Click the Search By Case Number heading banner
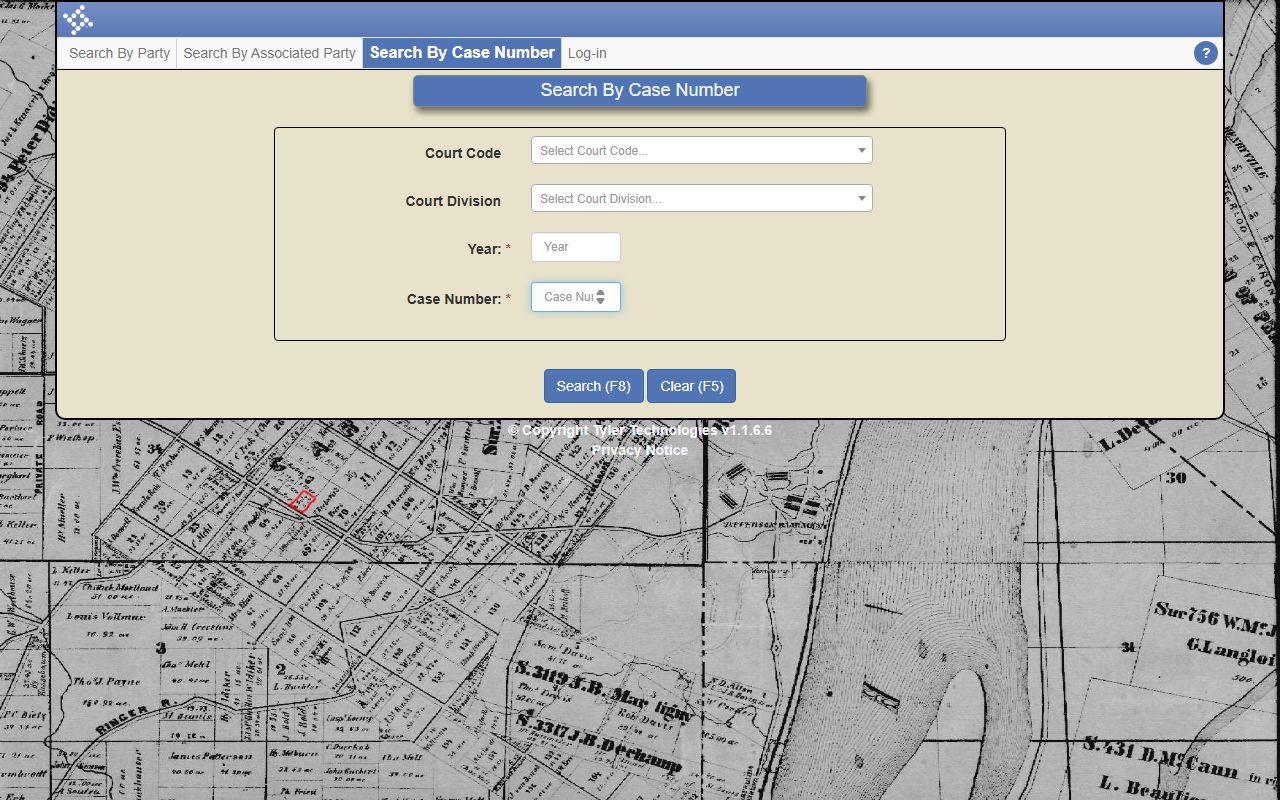Viewport: 1280px width, 800px height. [640, 90]
